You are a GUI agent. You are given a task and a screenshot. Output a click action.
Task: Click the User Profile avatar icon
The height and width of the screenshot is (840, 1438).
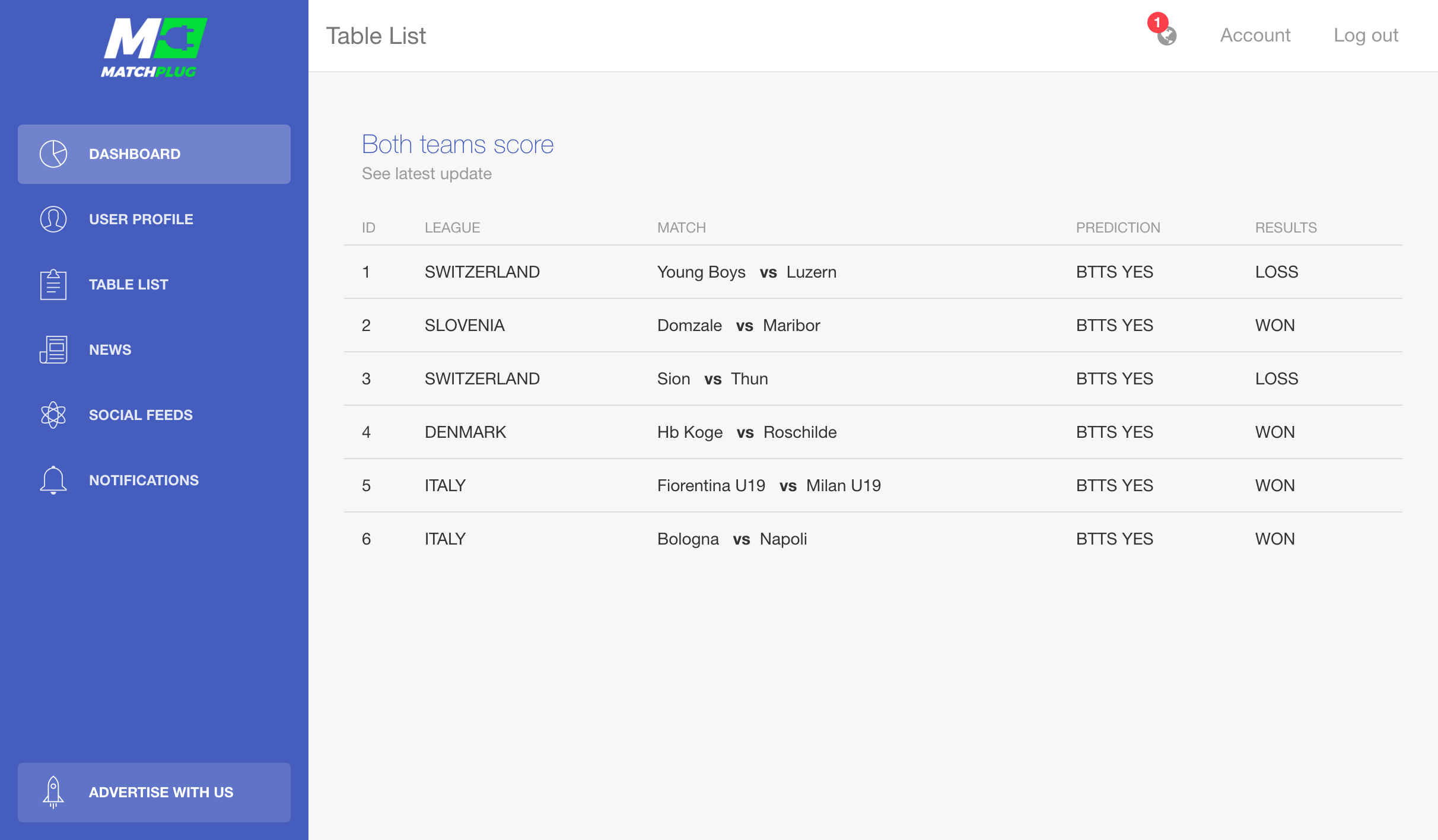click(x=53, y=219)
